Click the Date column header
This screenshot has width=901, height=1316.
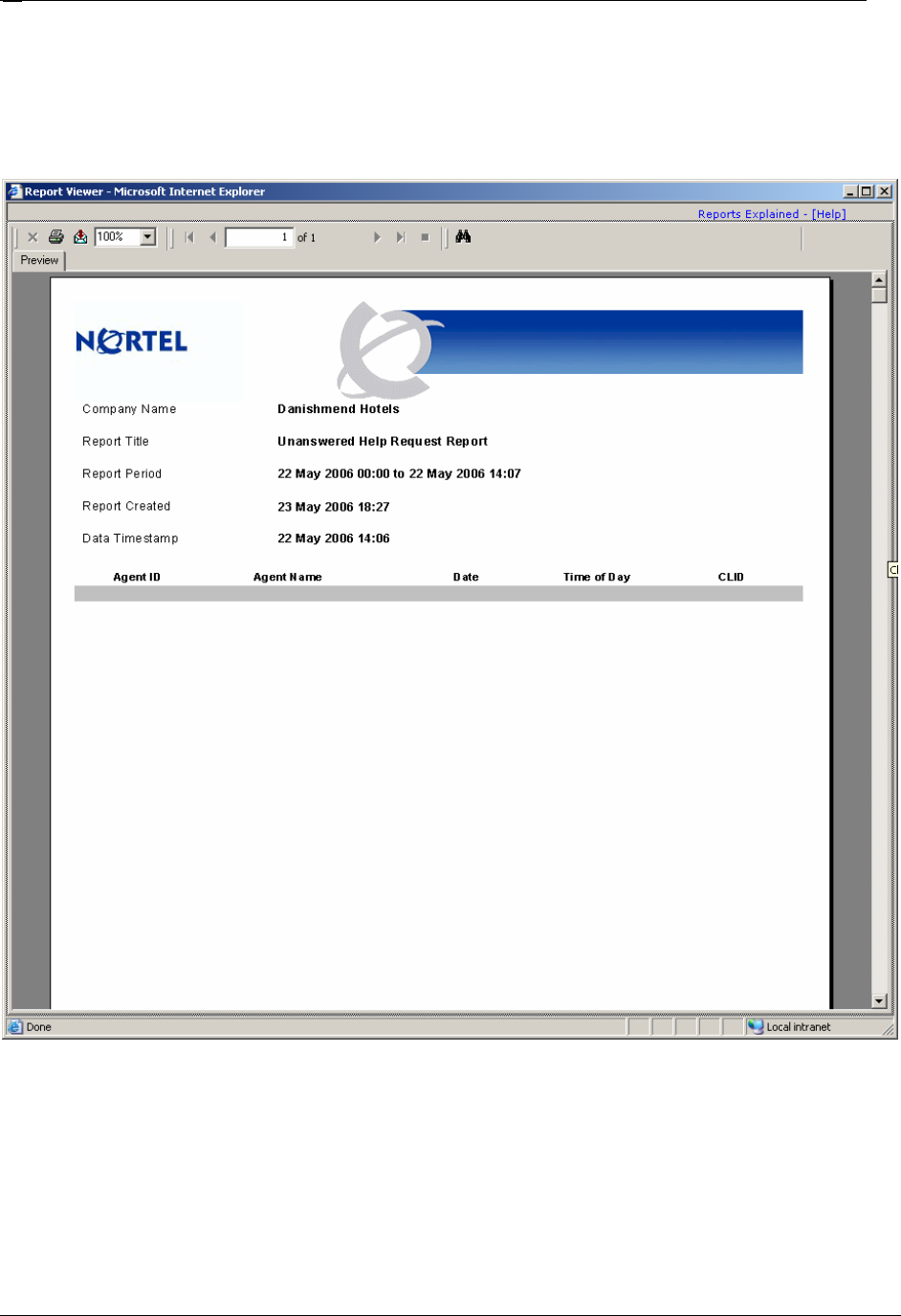click(466, 577)
